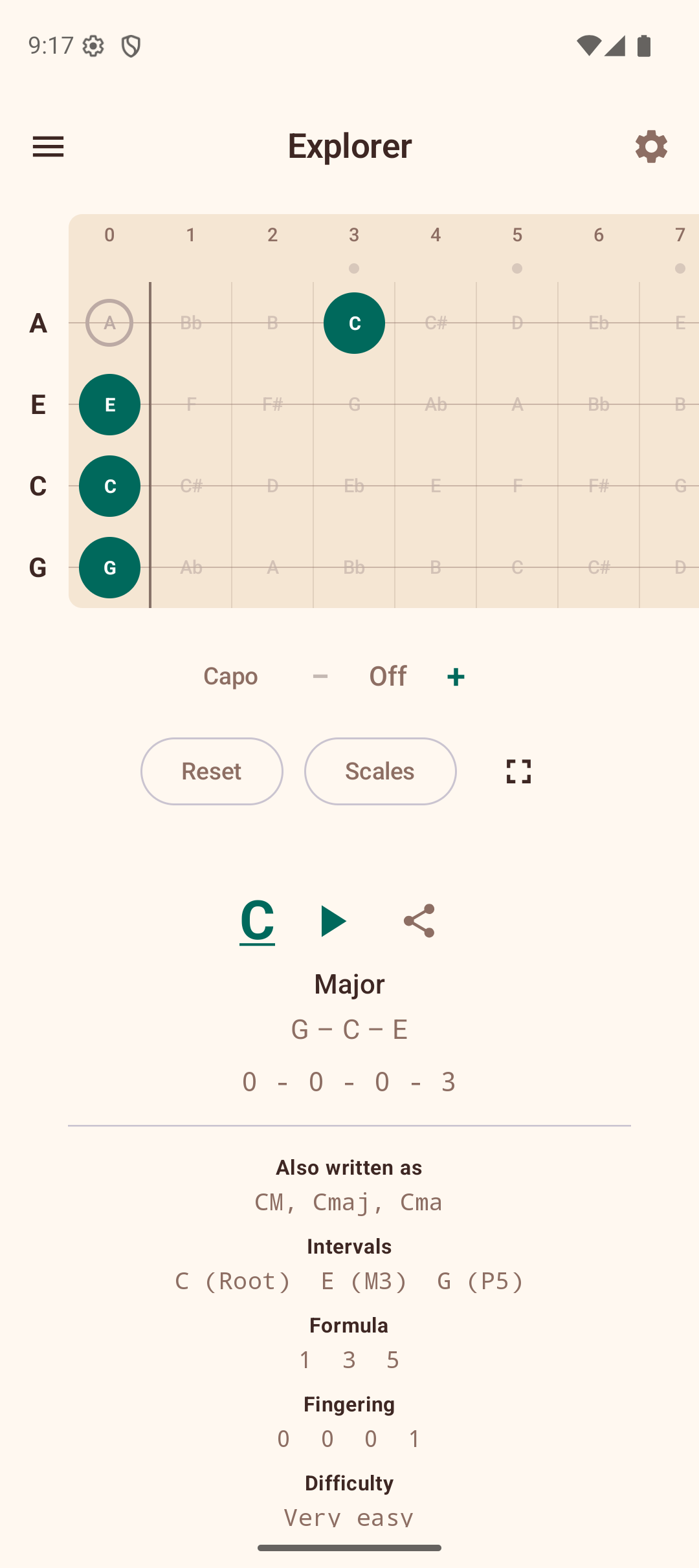The image size is (699, 1568).
Task: Open the current Off capo setting
Action: pos(388,676)
